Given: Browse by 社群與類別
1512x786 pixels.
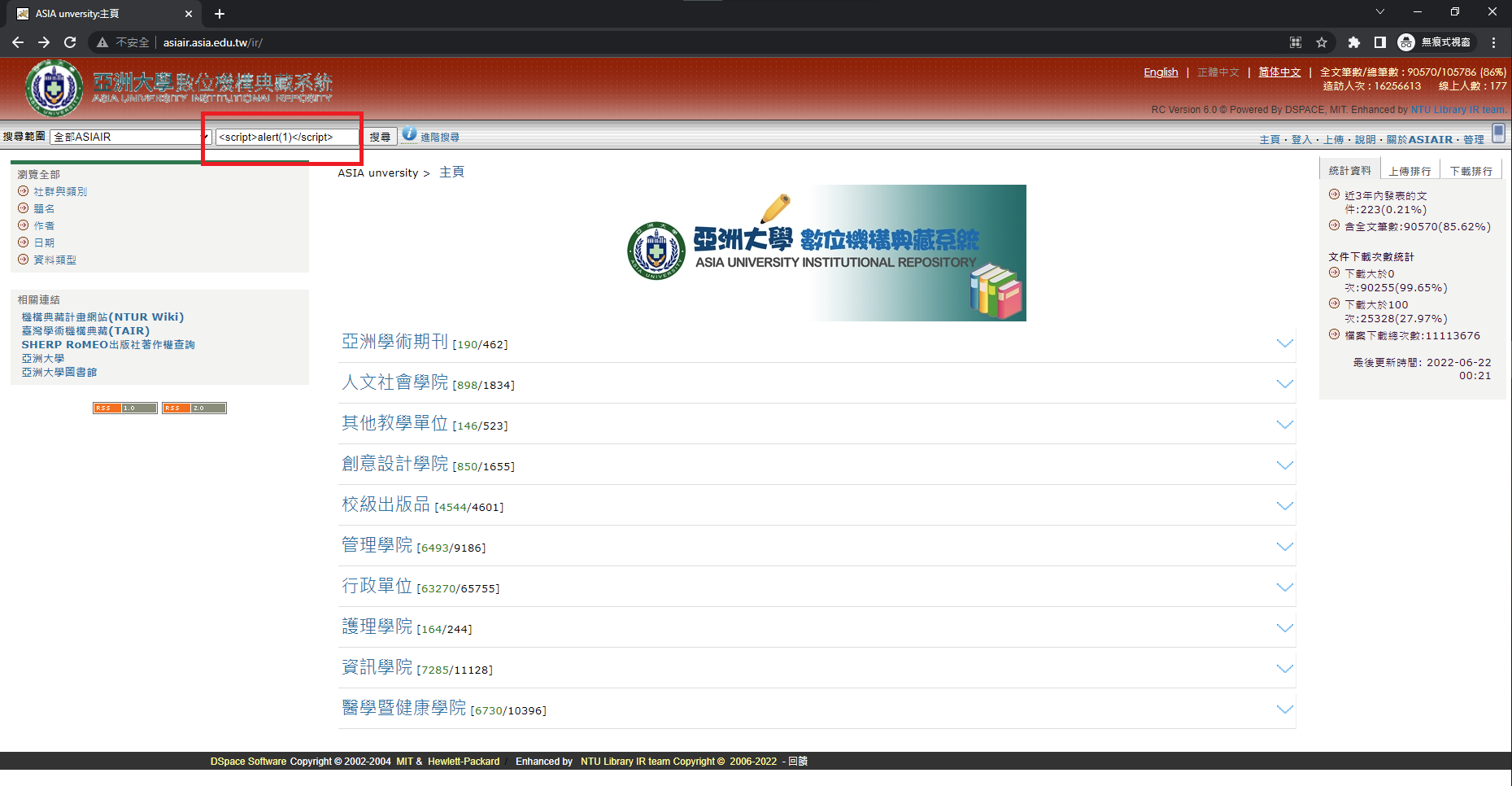Looking at the screenshot, I should point(60,192).
